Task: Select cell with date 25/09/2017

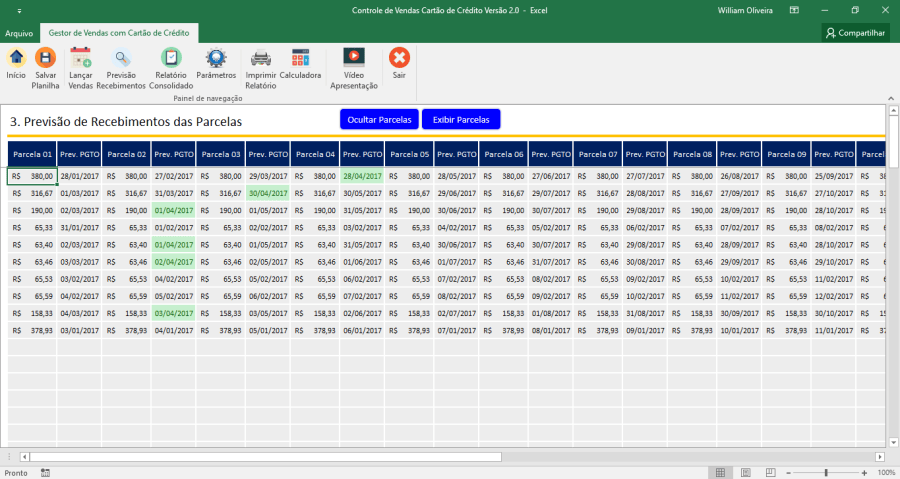Action: click(833, 176)
